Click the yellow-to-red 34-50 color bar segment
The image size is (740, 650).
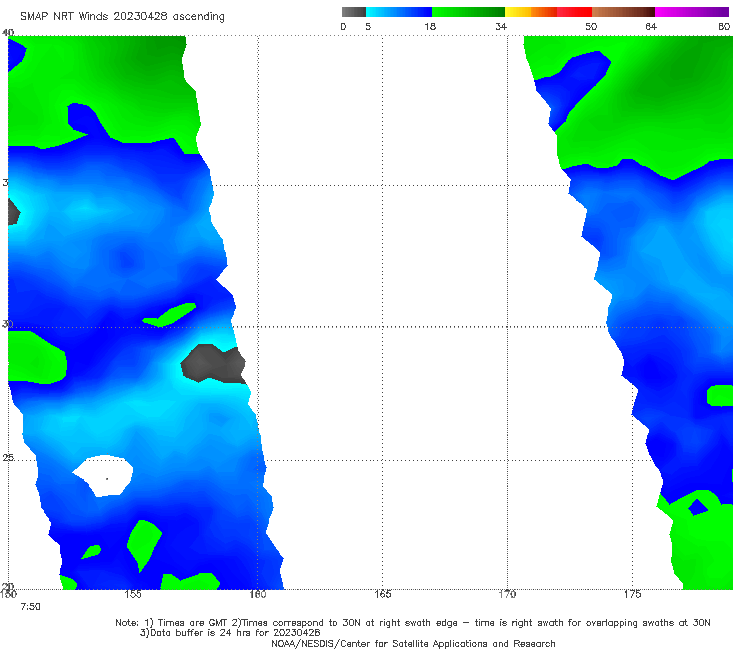coord(548,12)
